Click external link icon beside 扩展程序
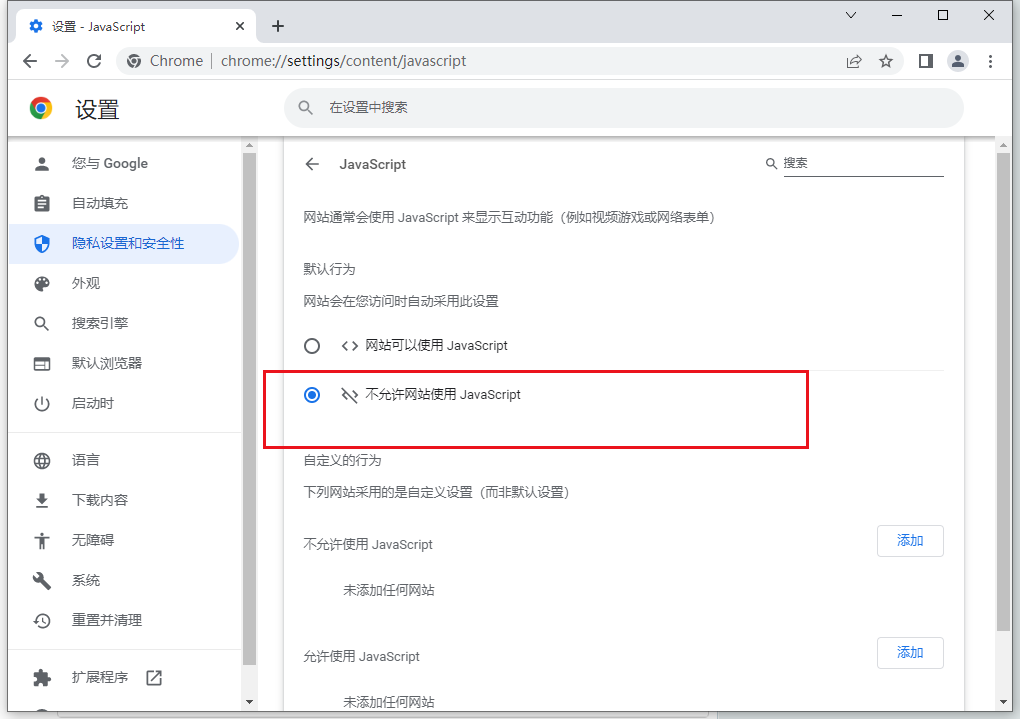Image resolution: width=1020 pixels, height=719 pixels. point(154,677)
